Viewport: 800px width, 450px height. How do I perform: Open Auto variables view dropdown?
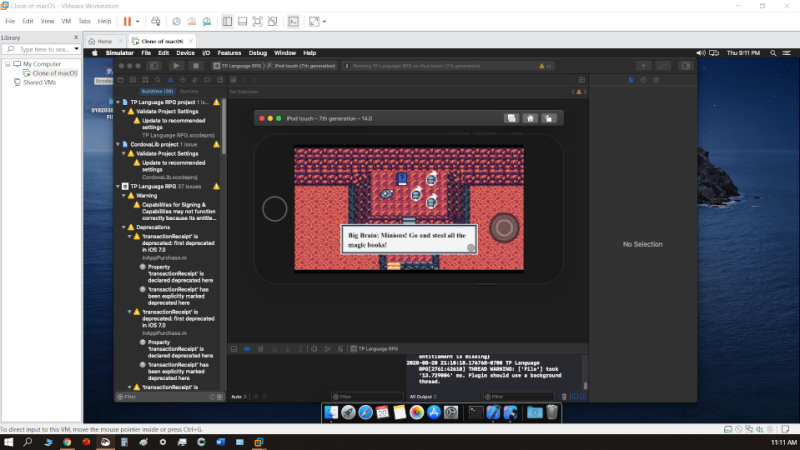click(x=239, y=396)
